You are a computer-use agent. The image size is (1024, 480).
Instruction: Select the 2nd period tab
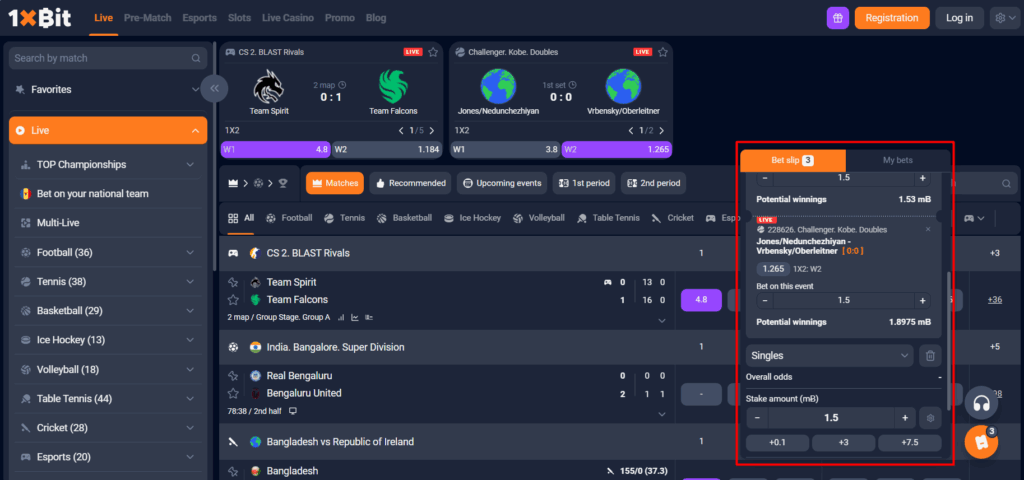tap(654, 184)
